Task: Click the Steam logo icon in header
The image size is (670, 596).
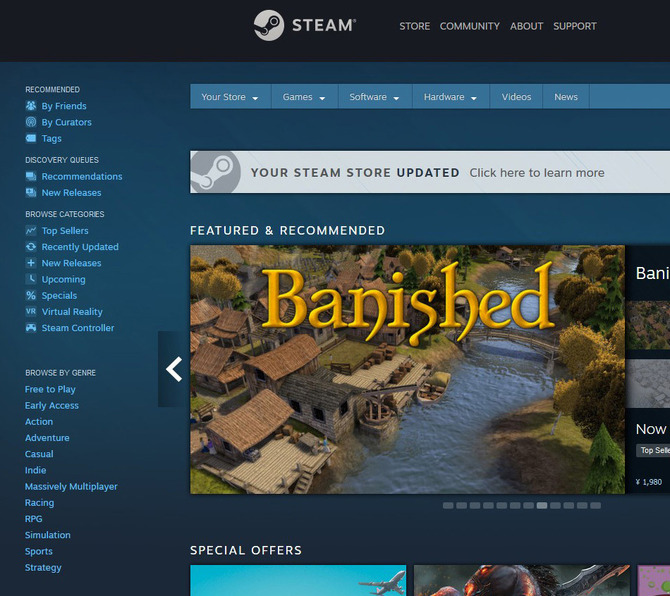Action: pyautogui.click(x=269, y=26)
